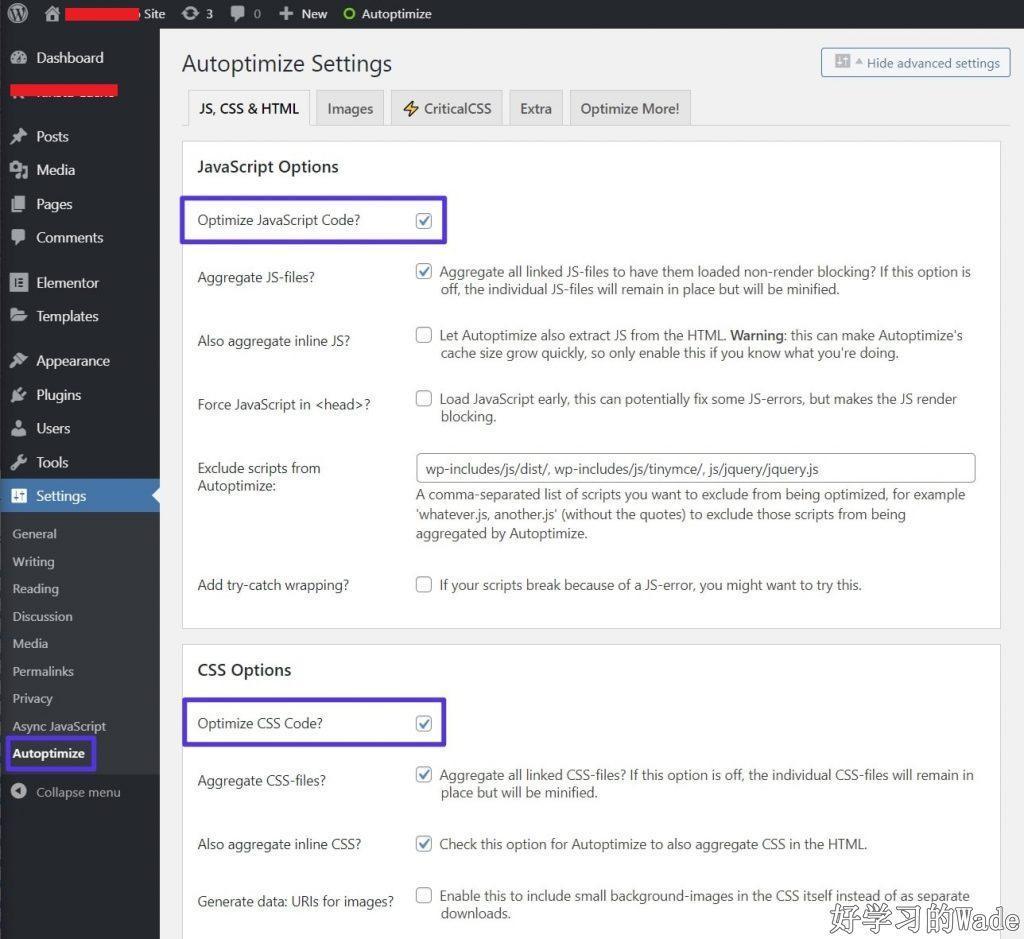Open Autoptimize settings submenu link
The image size is (1024, 939).
(48, 754)
